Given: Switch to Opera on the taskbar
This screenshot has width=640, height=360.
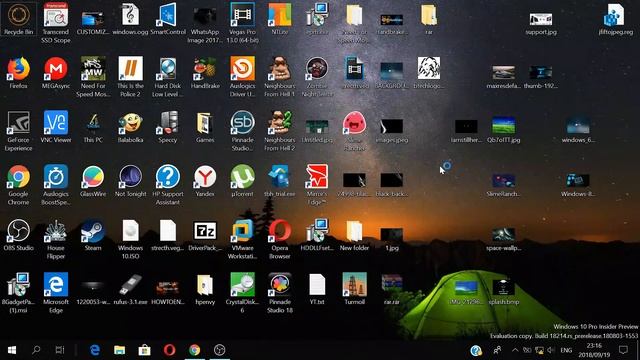Looking at the screenshot, I should pos(169,350).
